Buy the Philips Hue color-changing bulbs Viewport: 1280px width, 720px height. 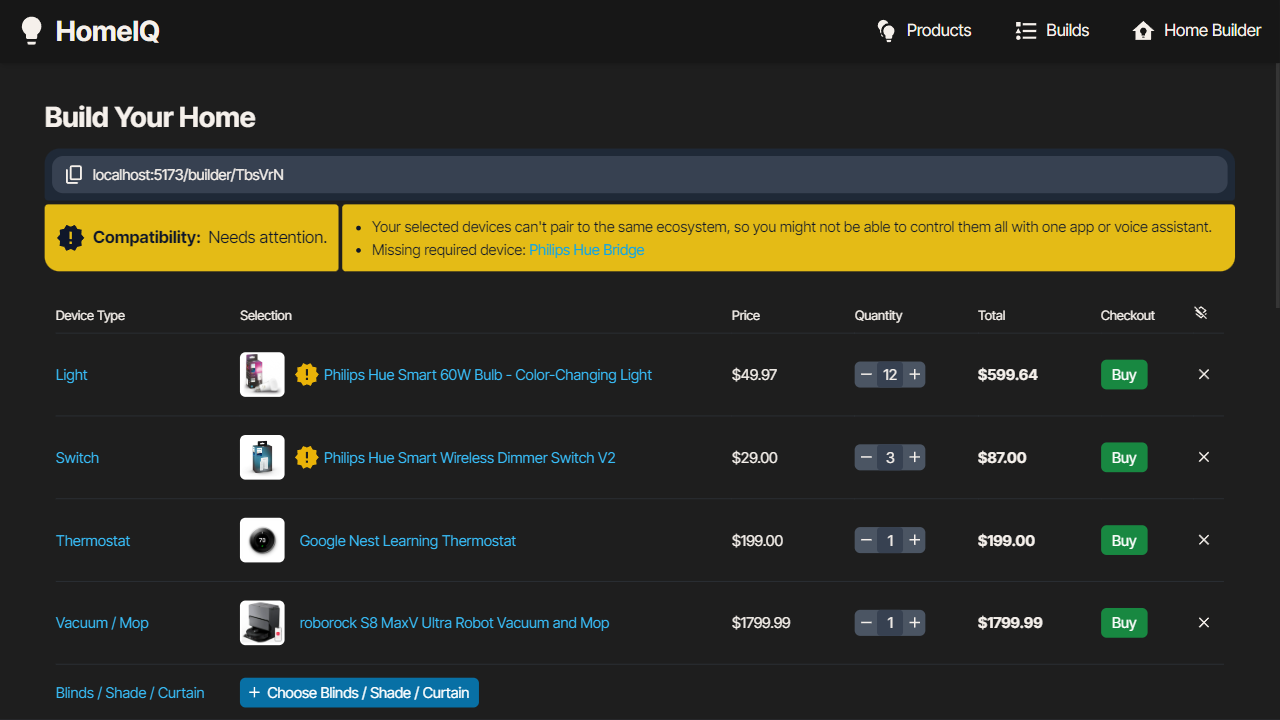pyautogui.click(x=1124, y=375)
